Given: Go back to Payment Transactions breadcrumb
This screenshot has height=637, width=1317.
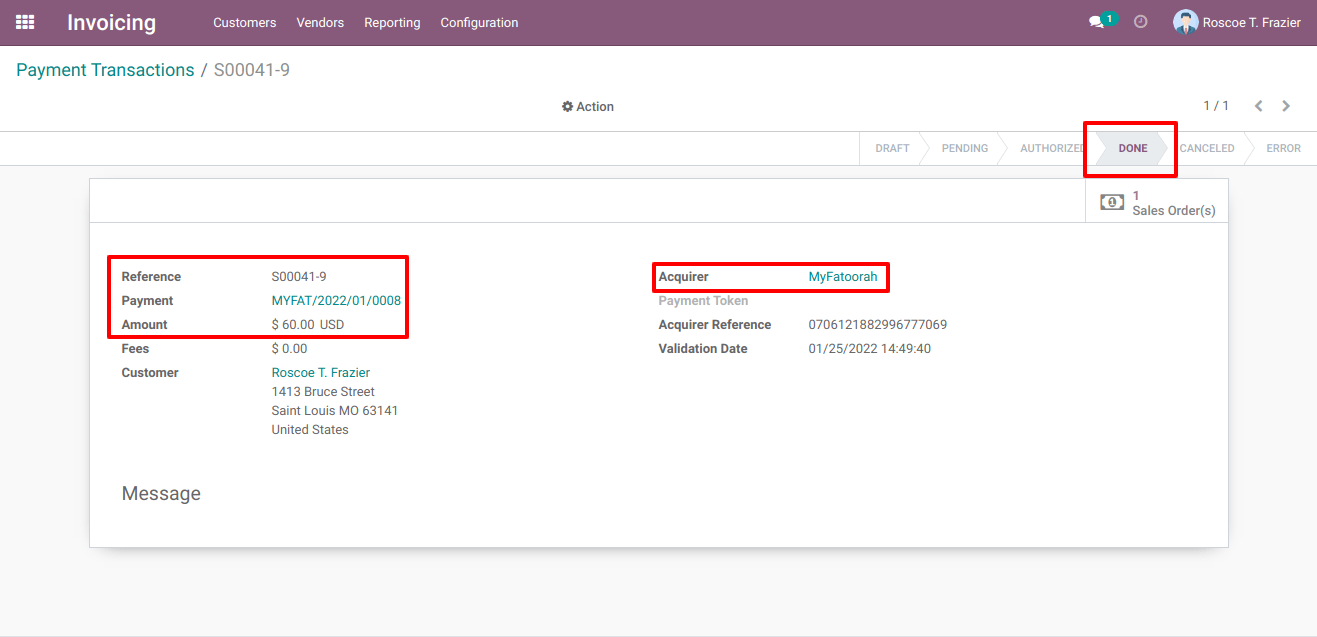Looking at the screenshot, I should [x=105, y=70].
